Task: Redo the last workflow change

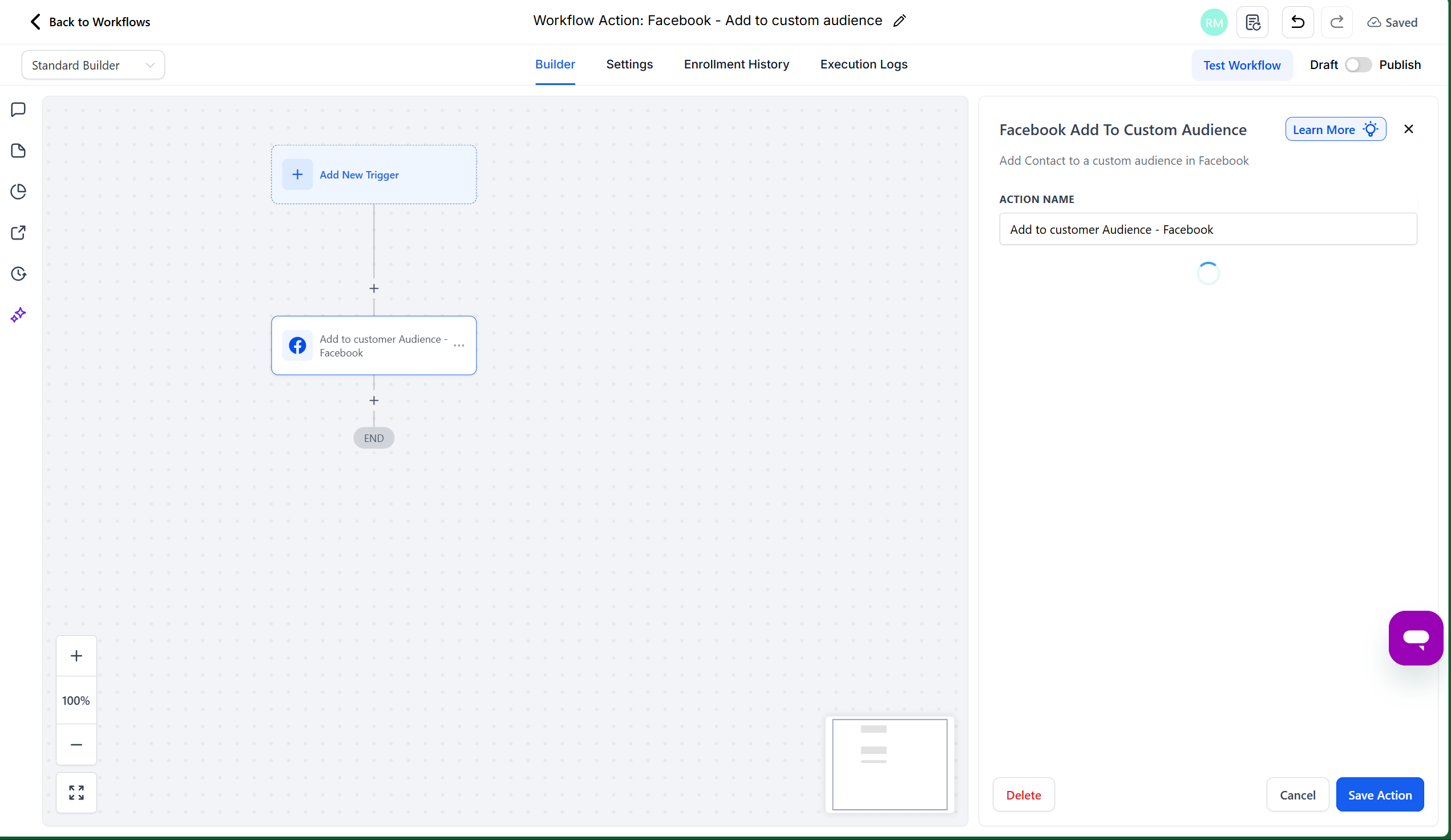Action: (x=1336, y=22)
